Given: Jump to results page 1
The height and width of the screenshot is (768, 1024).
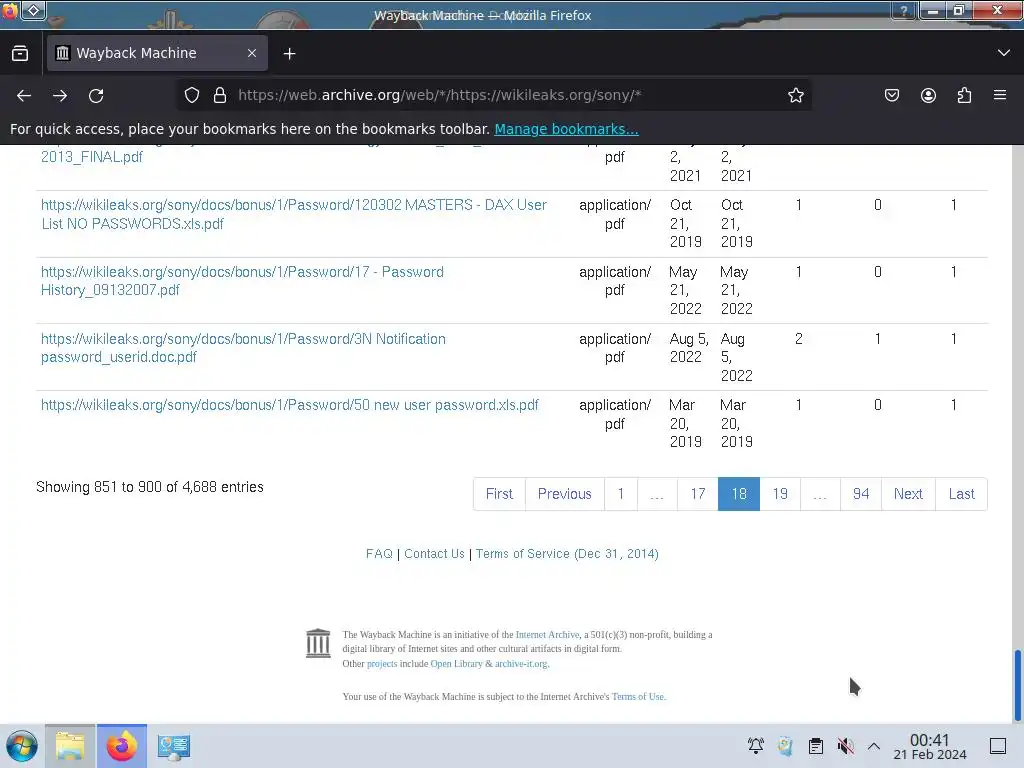Looking at the screenshot, I should click(x=620, y=494).
